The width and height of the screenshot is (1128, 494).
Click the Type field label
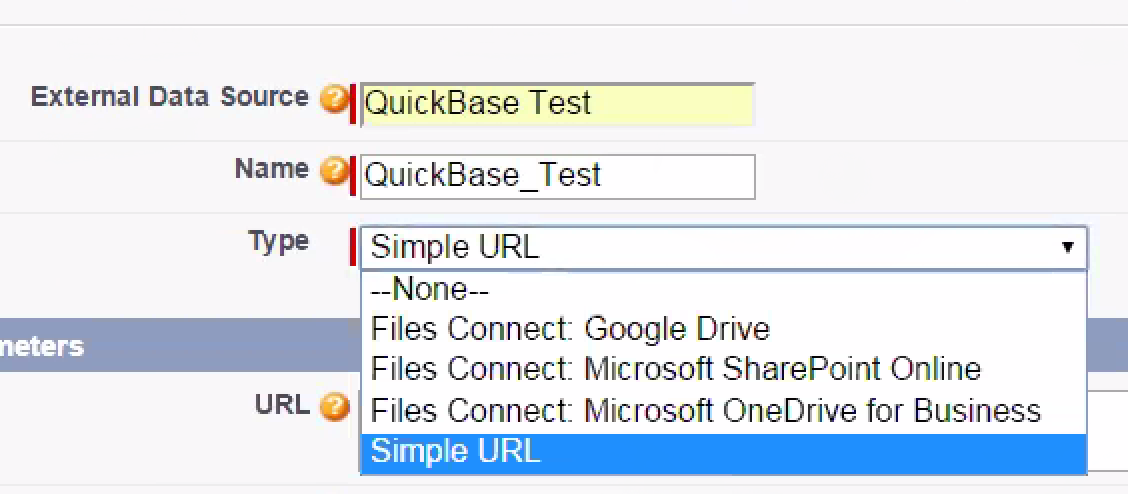[x=278, y=241]
